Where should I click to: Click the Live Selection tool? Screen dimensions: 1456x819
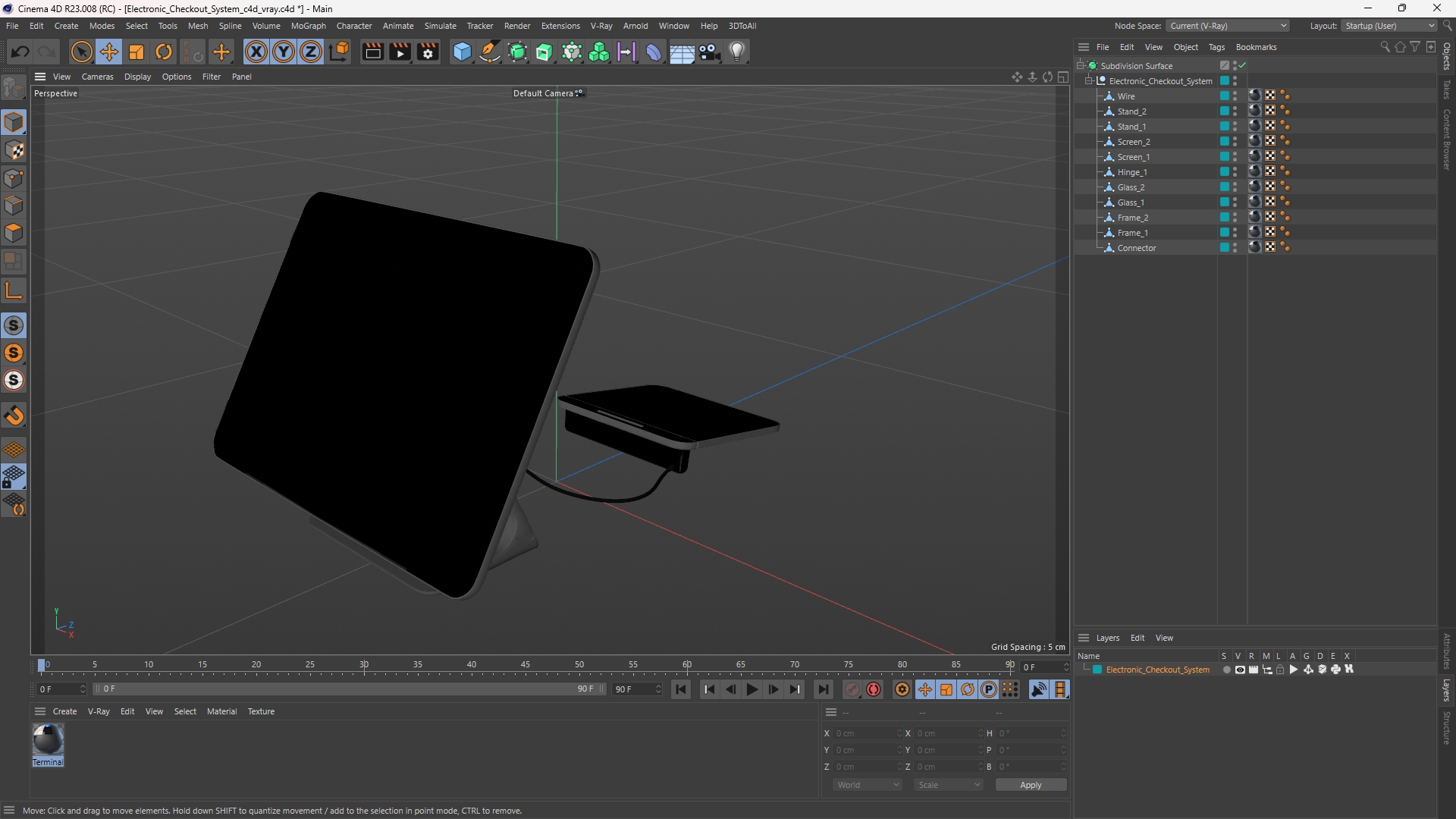(x=81, y=52)
